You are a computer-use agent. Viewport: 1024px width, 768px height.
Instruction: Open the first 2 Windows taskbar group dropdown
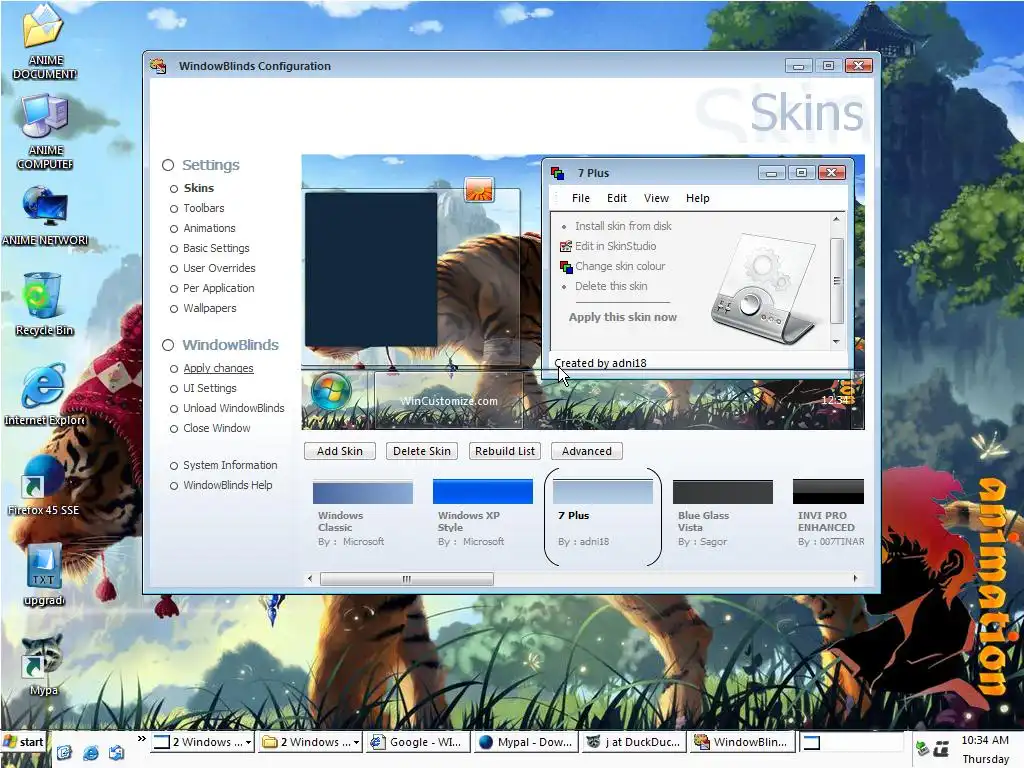[x=248, y=743]
